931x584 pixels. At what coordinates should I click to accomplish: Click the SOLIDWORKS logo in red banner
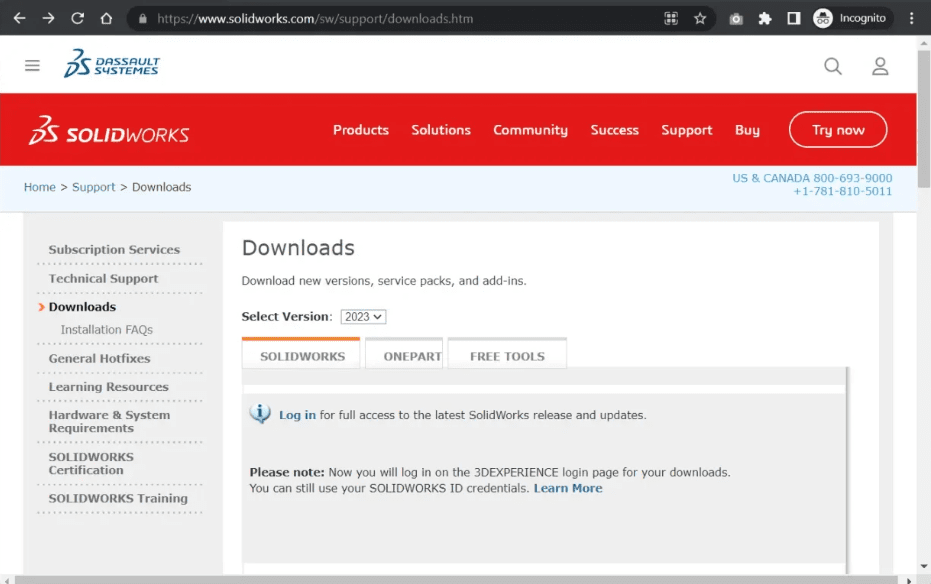109,131
